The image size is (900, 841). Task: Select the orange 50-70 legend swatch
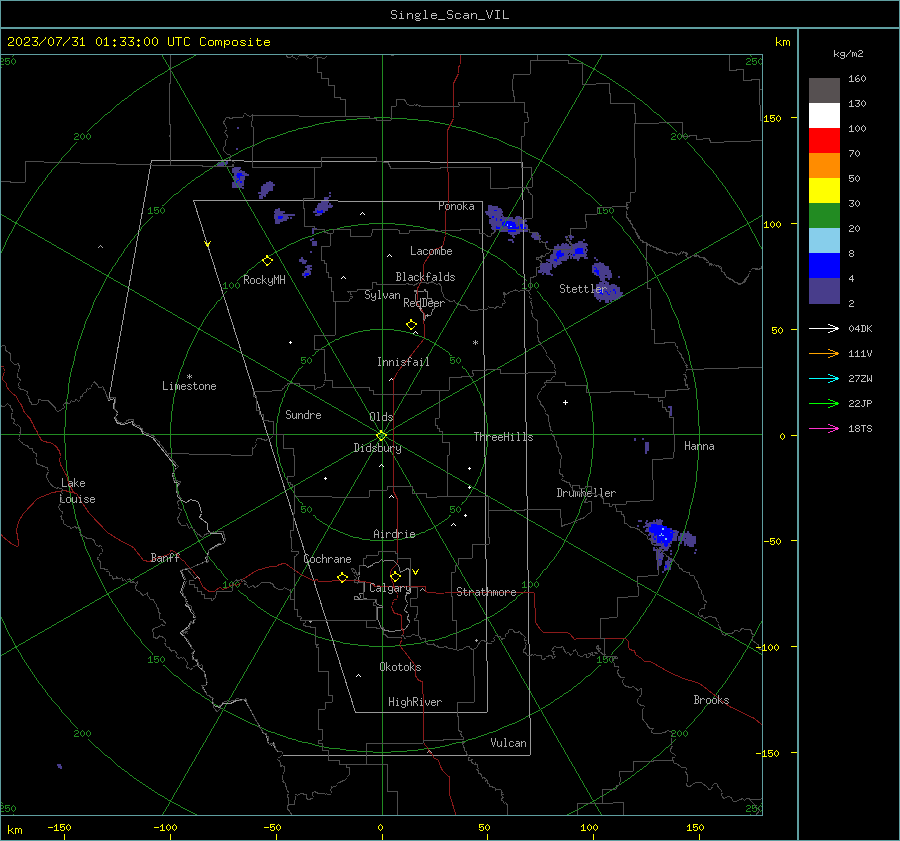click(x=824, y=165)
